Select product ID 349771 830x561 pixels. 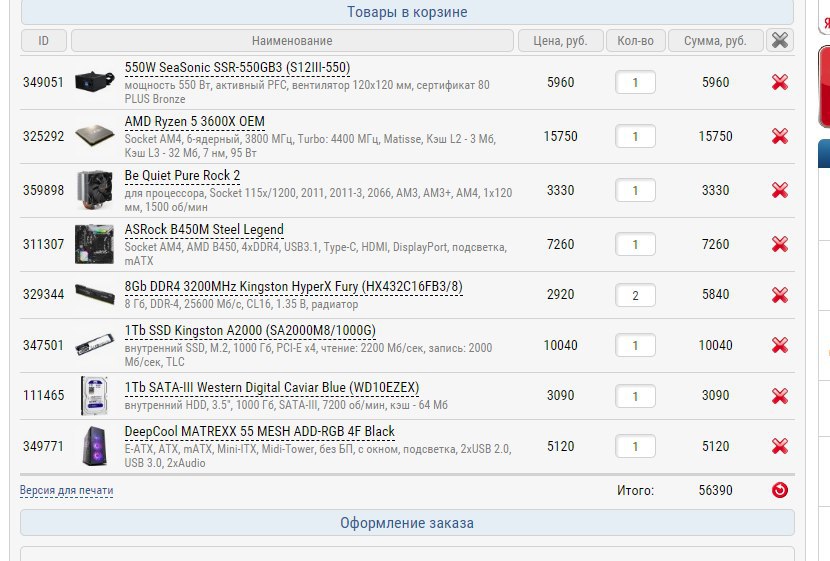43,446
